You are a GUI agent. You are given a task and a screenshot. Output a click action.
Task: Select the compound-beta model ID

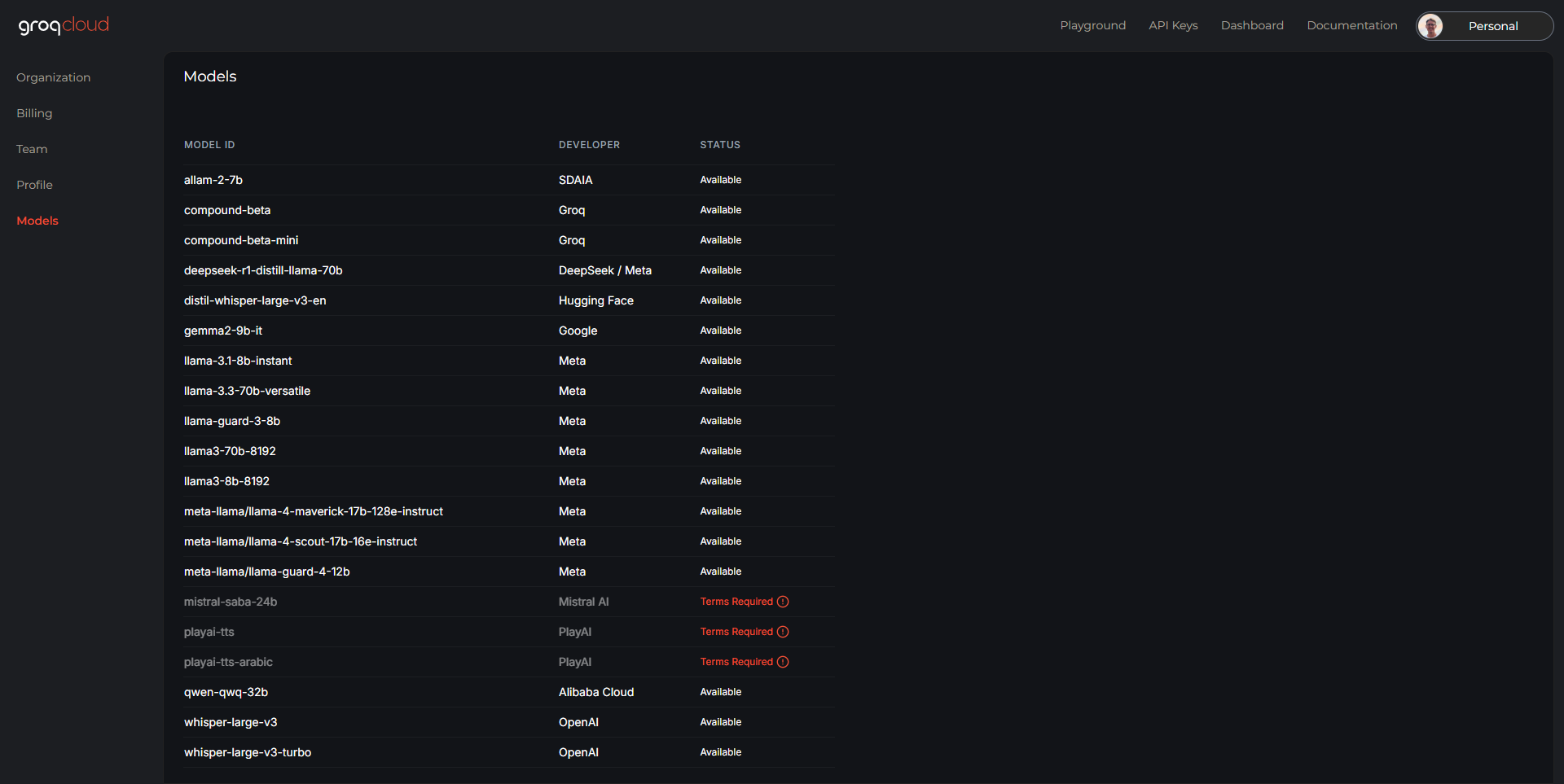tap(227, 210)
